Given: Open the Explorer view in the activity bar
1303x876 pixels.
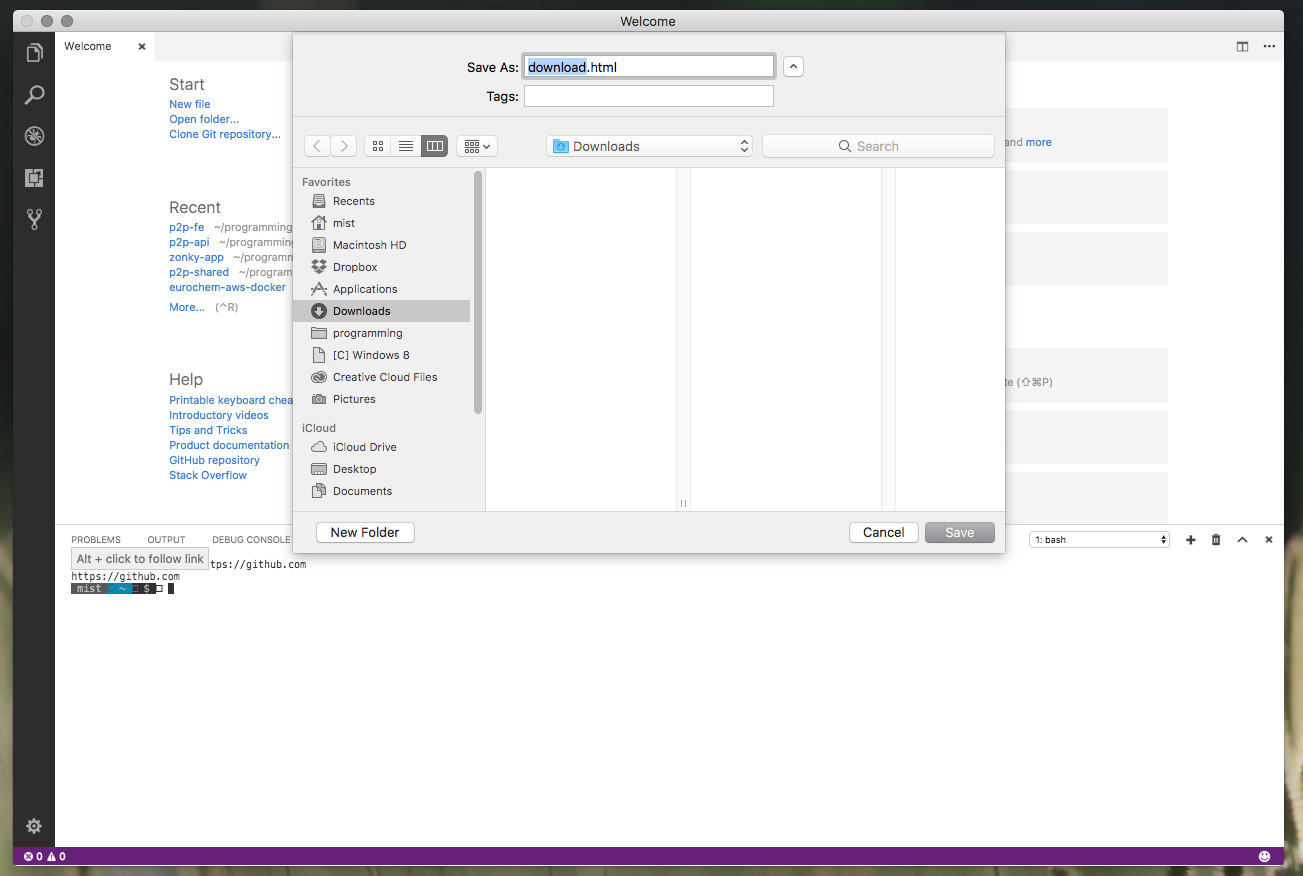Looking at the screenshot, I should click(x=34, y=52).
